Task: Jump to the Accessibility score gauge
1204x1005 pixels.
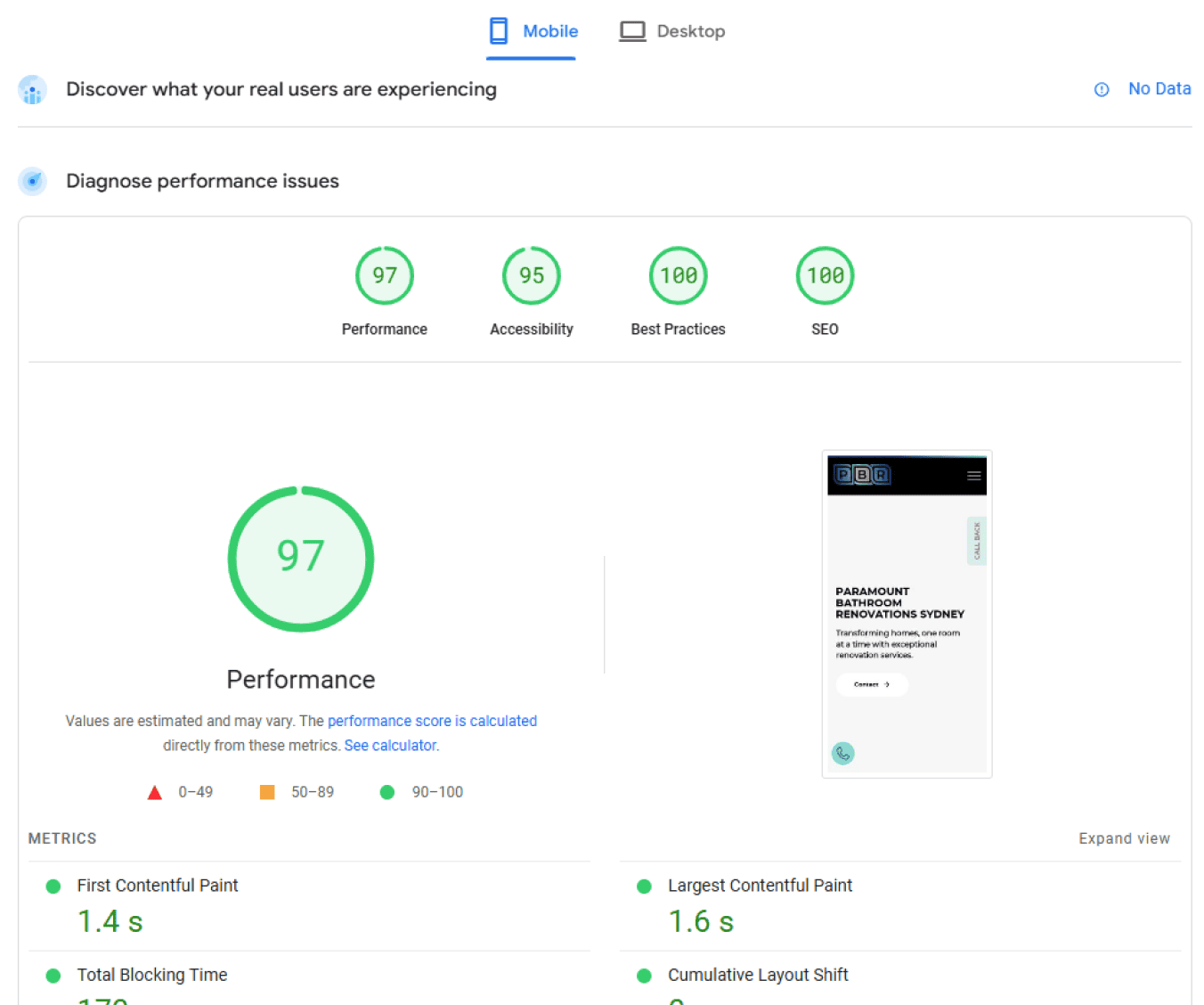Action: tap(532, 276)
